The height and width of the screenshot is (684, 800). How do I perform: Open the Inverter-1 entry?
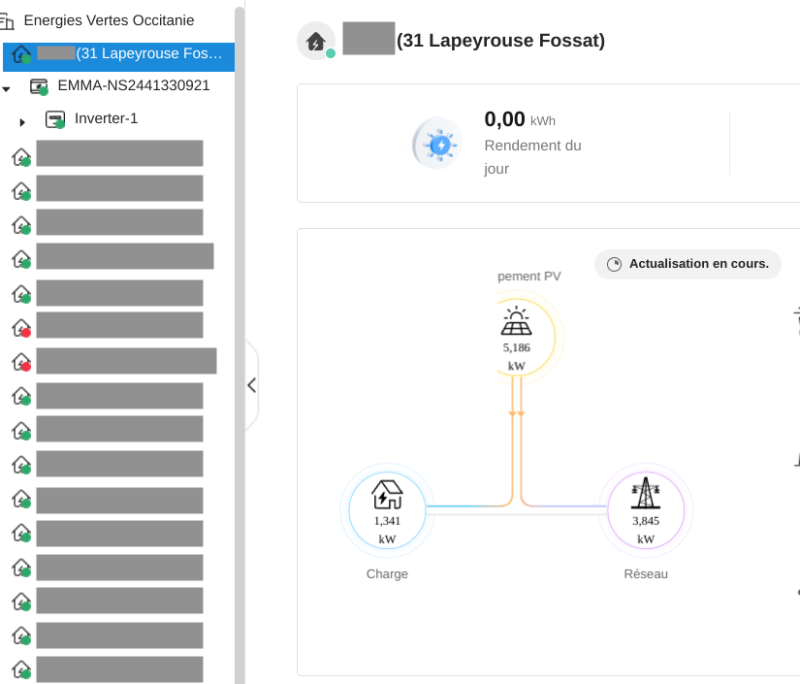(106, 119)
